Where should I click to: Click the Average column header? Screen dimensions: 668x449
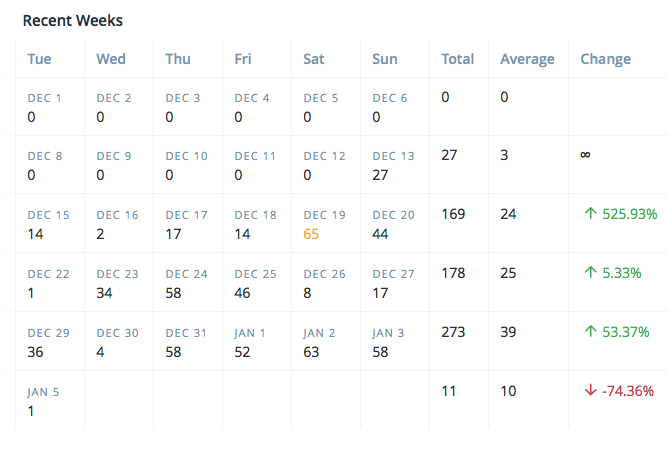click(527, 59)
